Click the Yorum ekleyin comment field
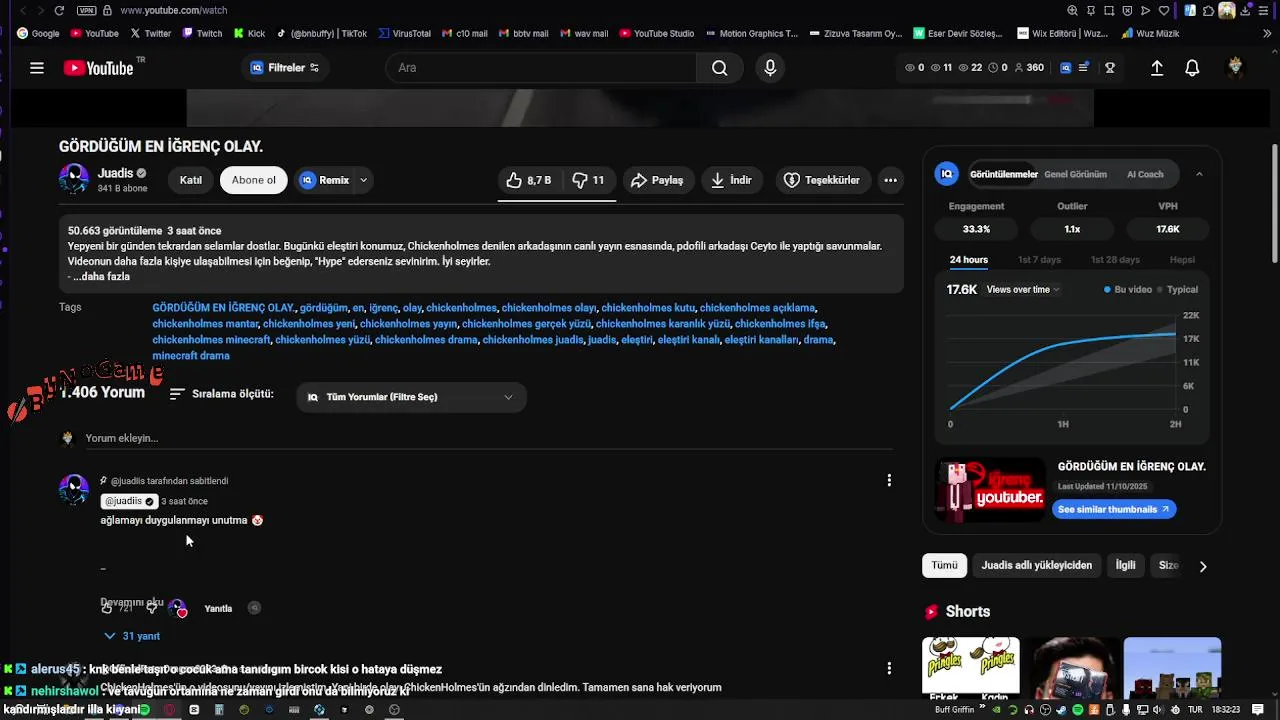The image size is (1280, 720). [x=488, y=438]
